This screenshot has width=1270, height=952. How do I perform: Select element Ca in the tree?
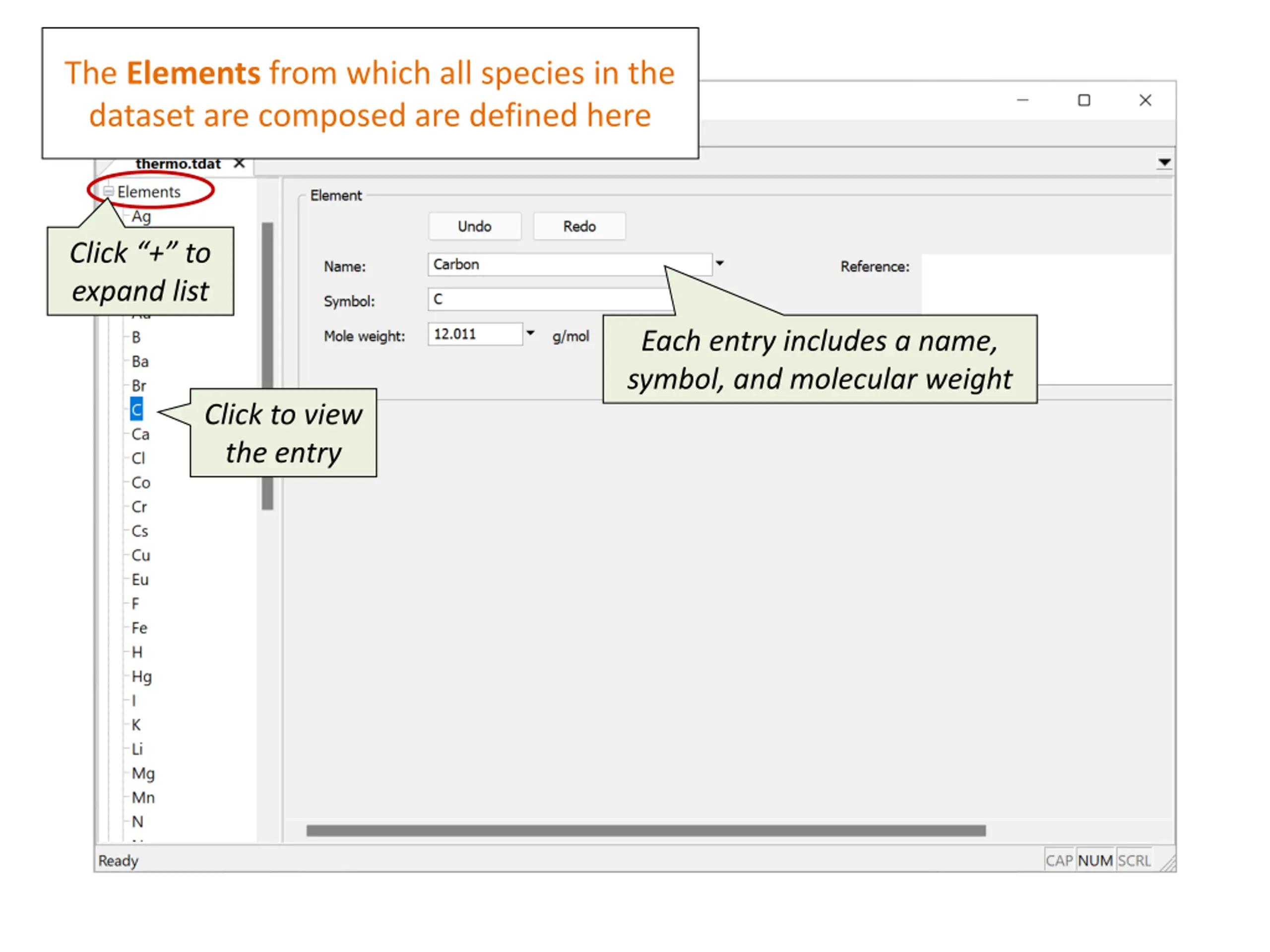pyautogui.click(x=141, y=434)
